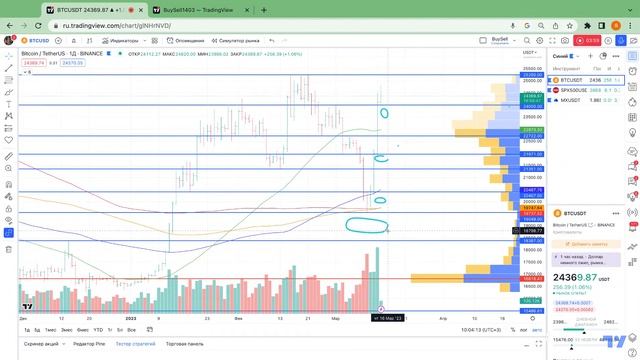
Task: Open the Редактор Pine tab
Action: (89, 344)
